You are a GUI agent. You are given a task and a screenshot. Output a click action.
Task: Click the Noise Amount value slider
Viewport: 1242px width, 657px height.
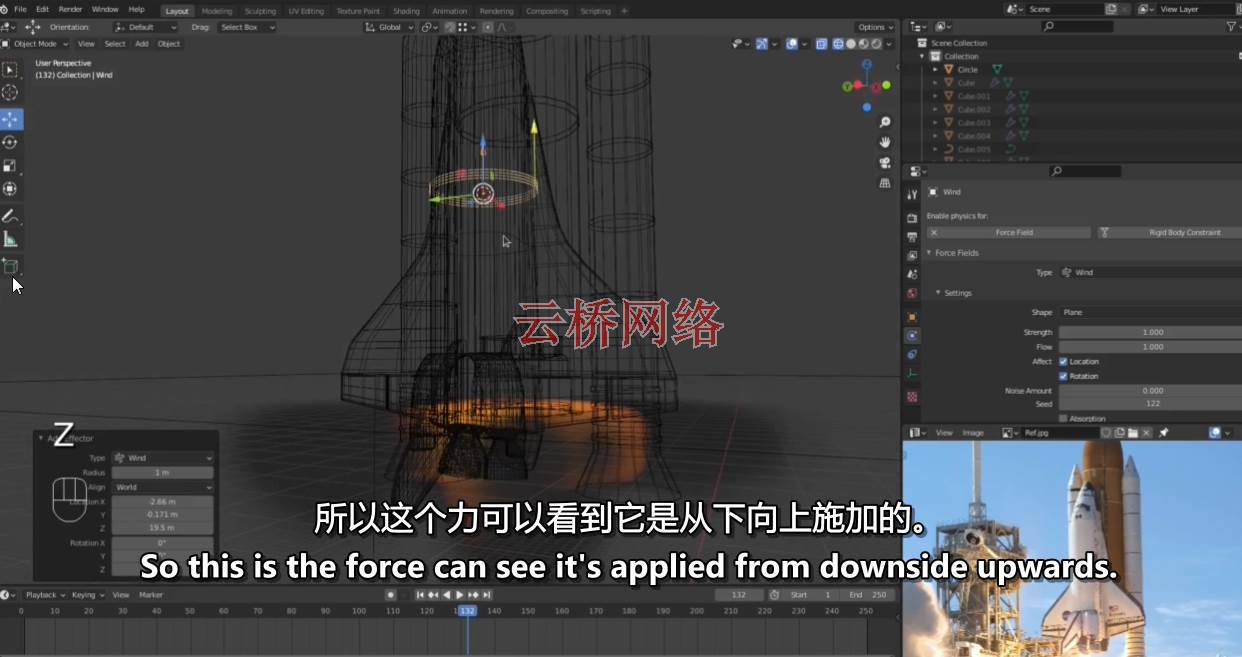coord(1150,390)
